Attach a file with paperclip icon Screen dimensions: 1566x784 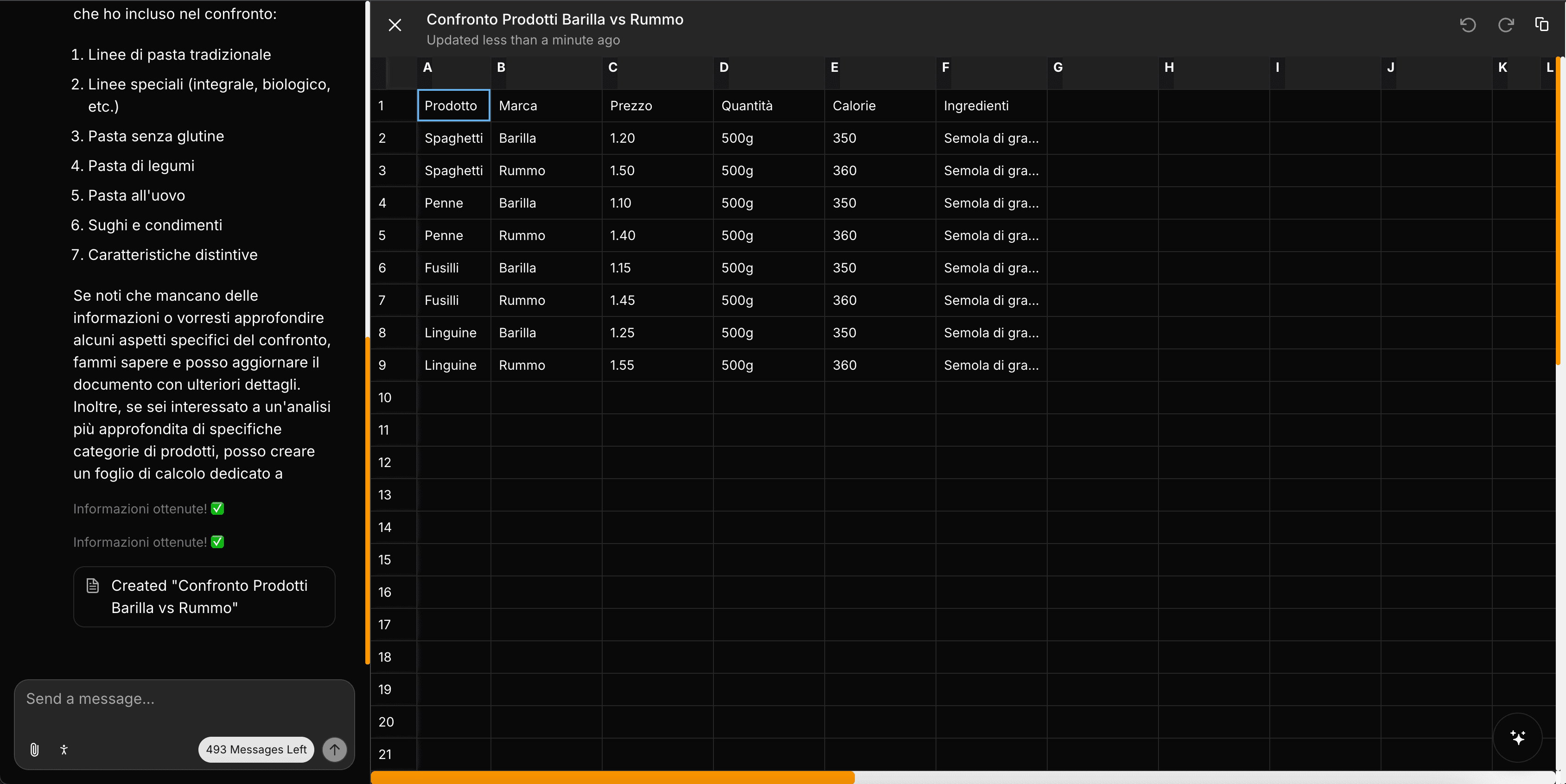pos(35,749)
